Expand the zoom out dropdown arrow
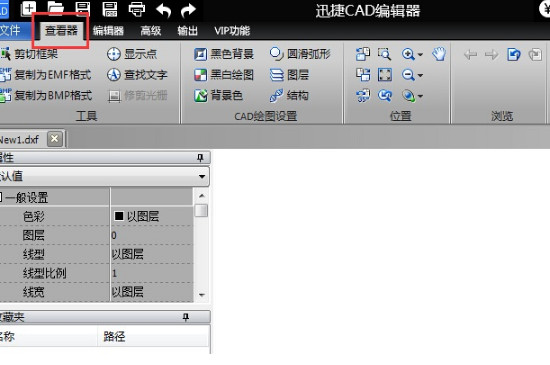The width and height of the screenshot is (550, 365). pyautogui.click(x=420, y=75)
